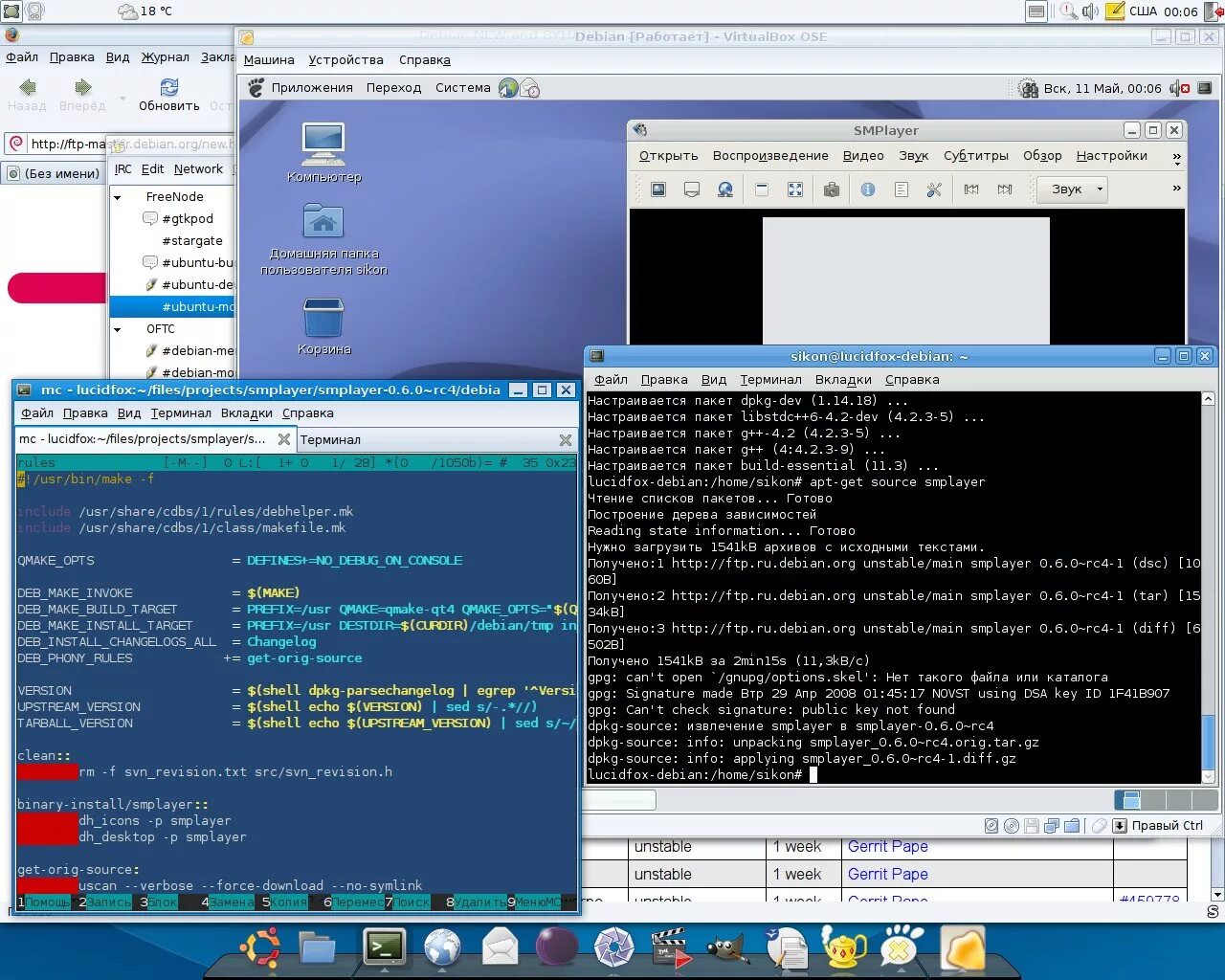Expand SMPlayer toolbar overflow chevron

(x=1176, y=189)
